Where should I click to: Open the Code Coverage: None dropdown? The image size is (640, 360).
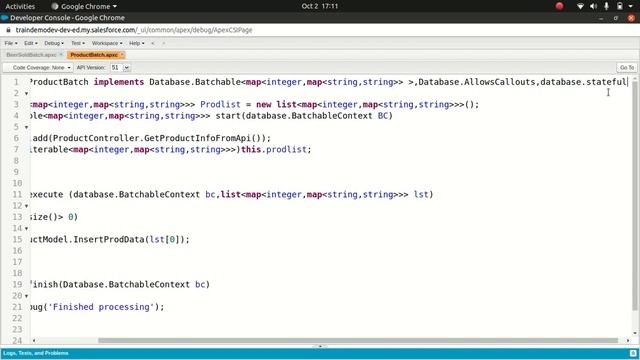39,68
